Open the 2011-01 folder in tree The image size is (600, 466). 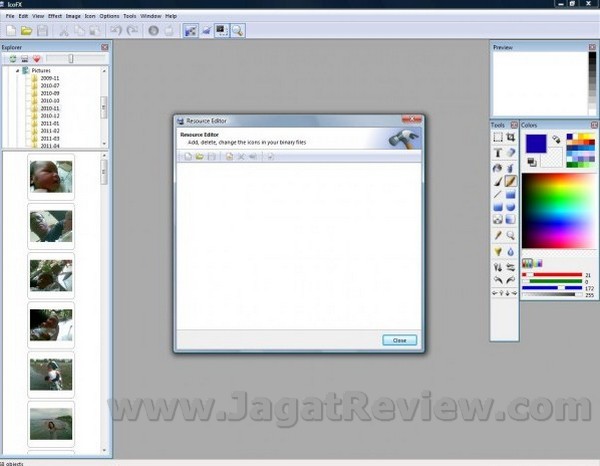[x=50, y=123]
